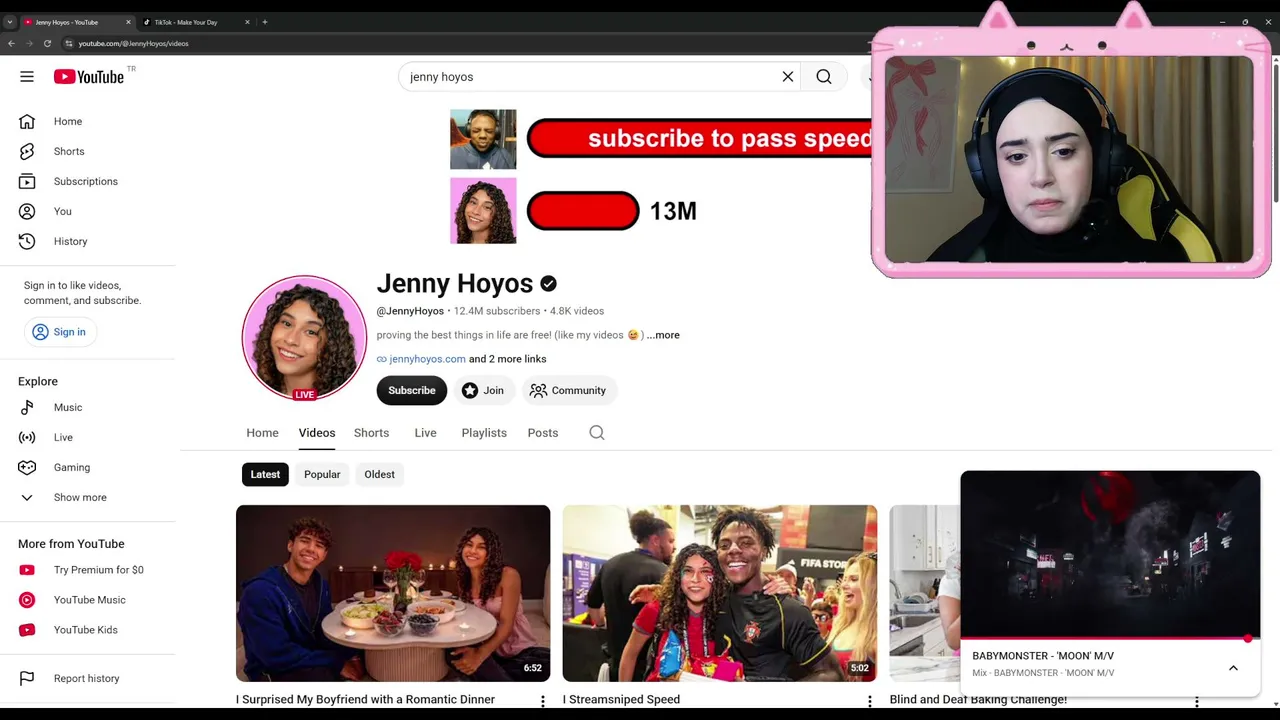Screen dimensions: 1280x720
Task: Play the Romantic Dinner video thumbnail
Action: tap(393, 593)
